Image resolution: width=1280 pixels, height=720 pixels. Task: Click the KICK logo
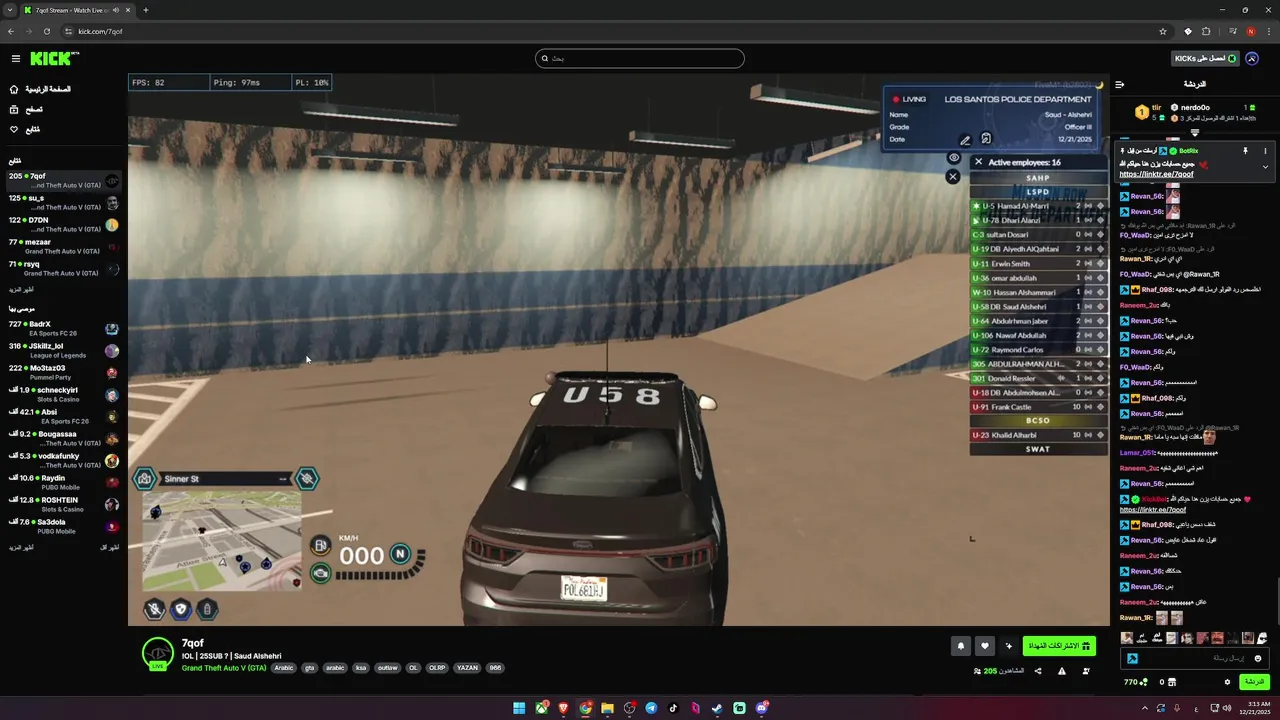(48, 59)
